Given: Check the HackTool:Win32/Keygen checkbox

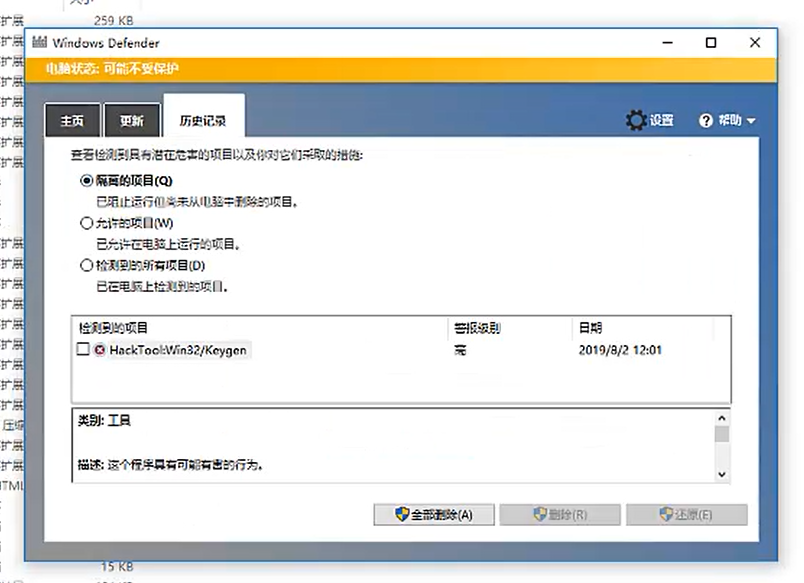Looking at the screenshot, I should point(83,349).
